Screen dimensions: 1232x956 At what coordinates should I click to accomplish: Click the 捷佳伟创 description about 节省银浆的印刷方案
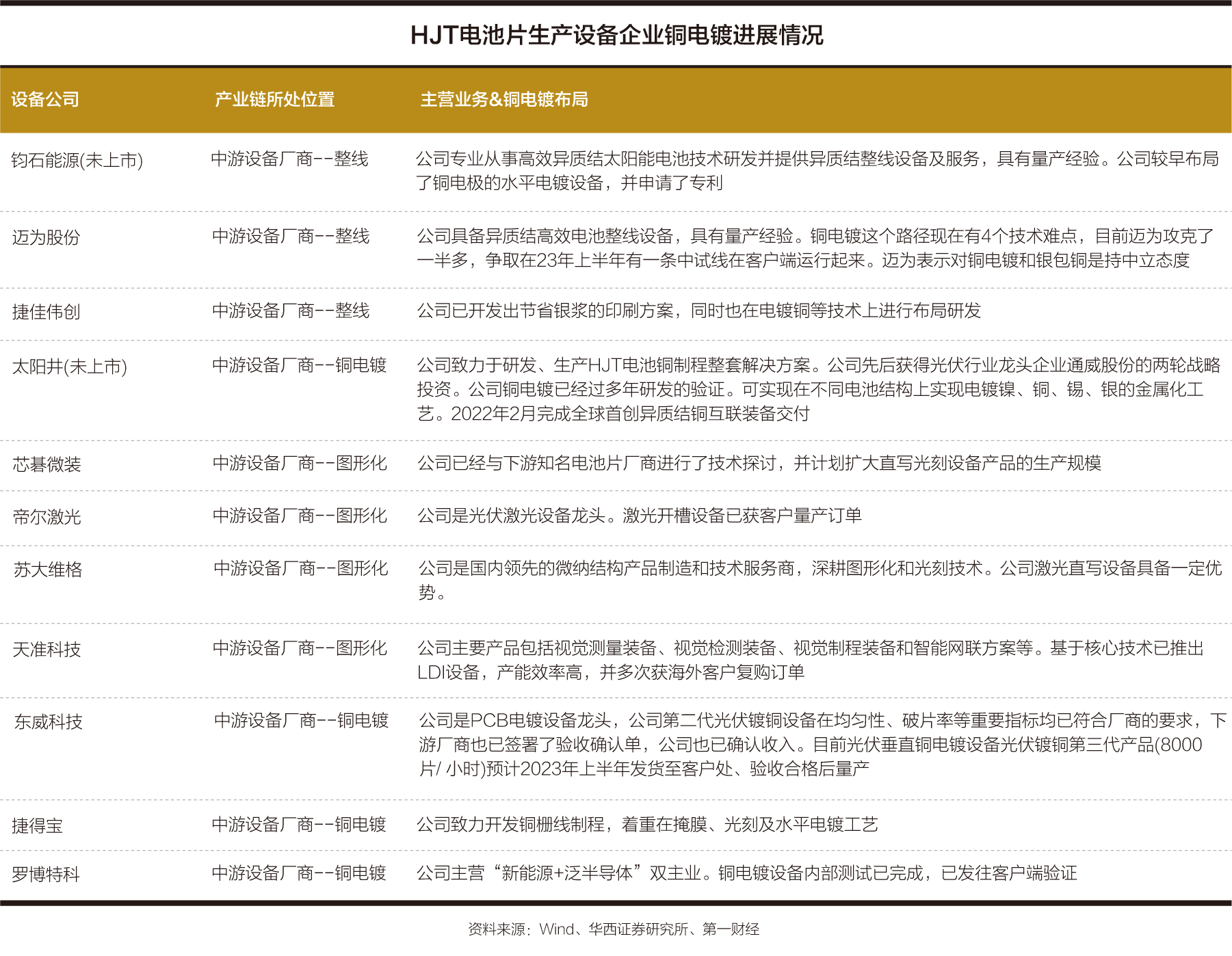(699, 311)
